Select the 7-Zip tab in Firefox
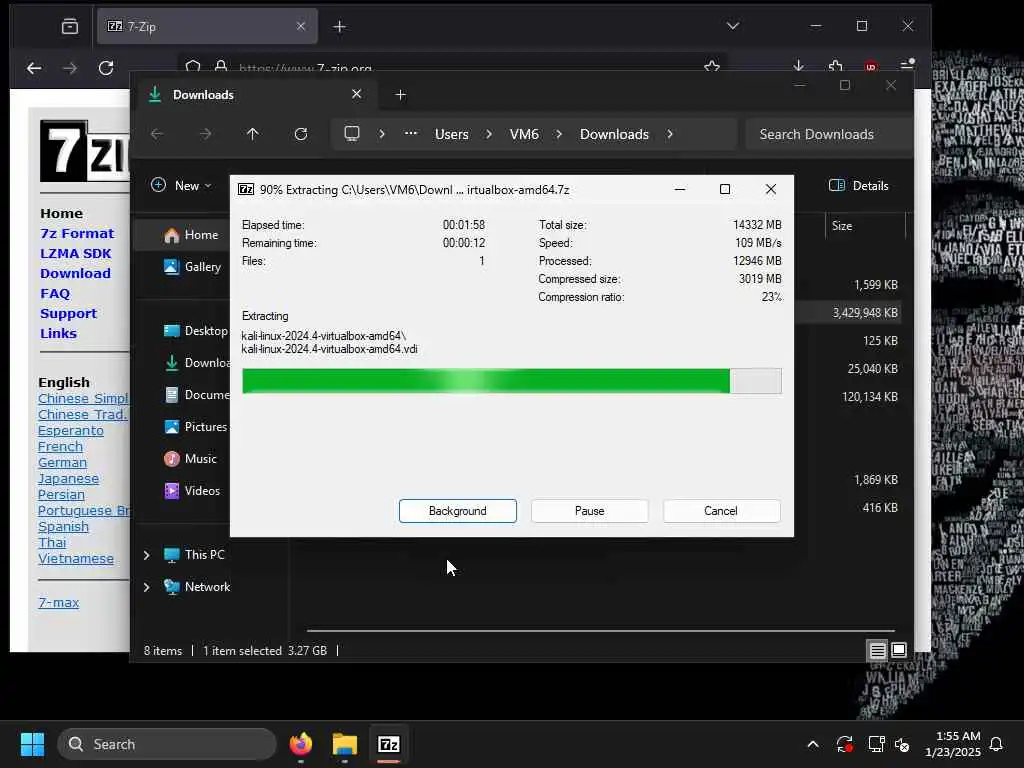Screen dimensions: 1024x768 click(x=207, y=26)
